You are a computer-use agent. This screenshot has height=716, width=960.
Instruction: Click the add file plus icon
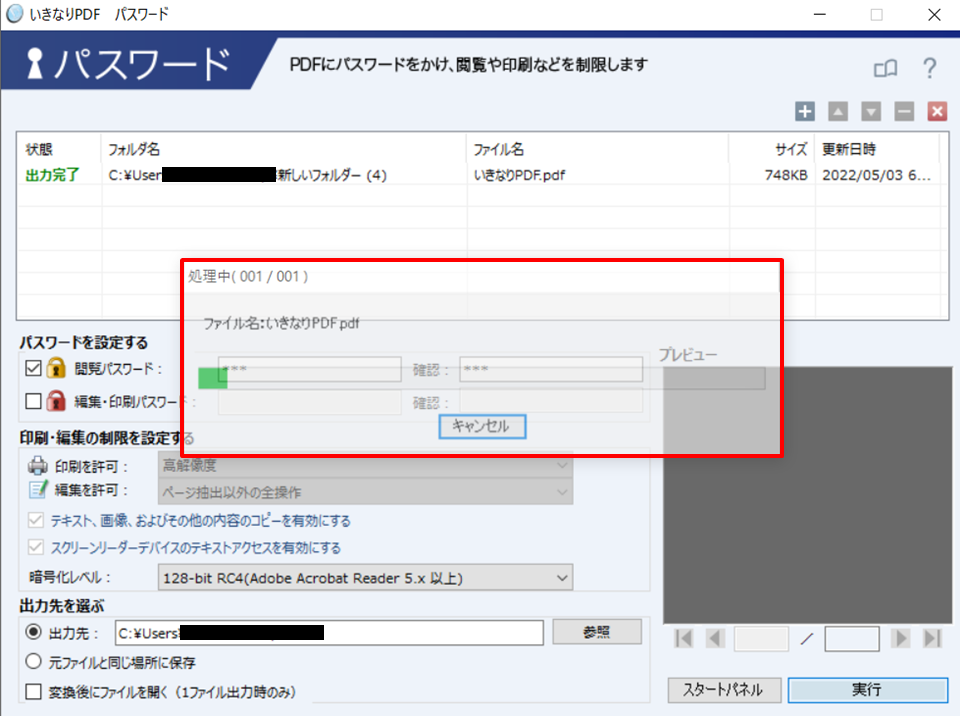804,111
